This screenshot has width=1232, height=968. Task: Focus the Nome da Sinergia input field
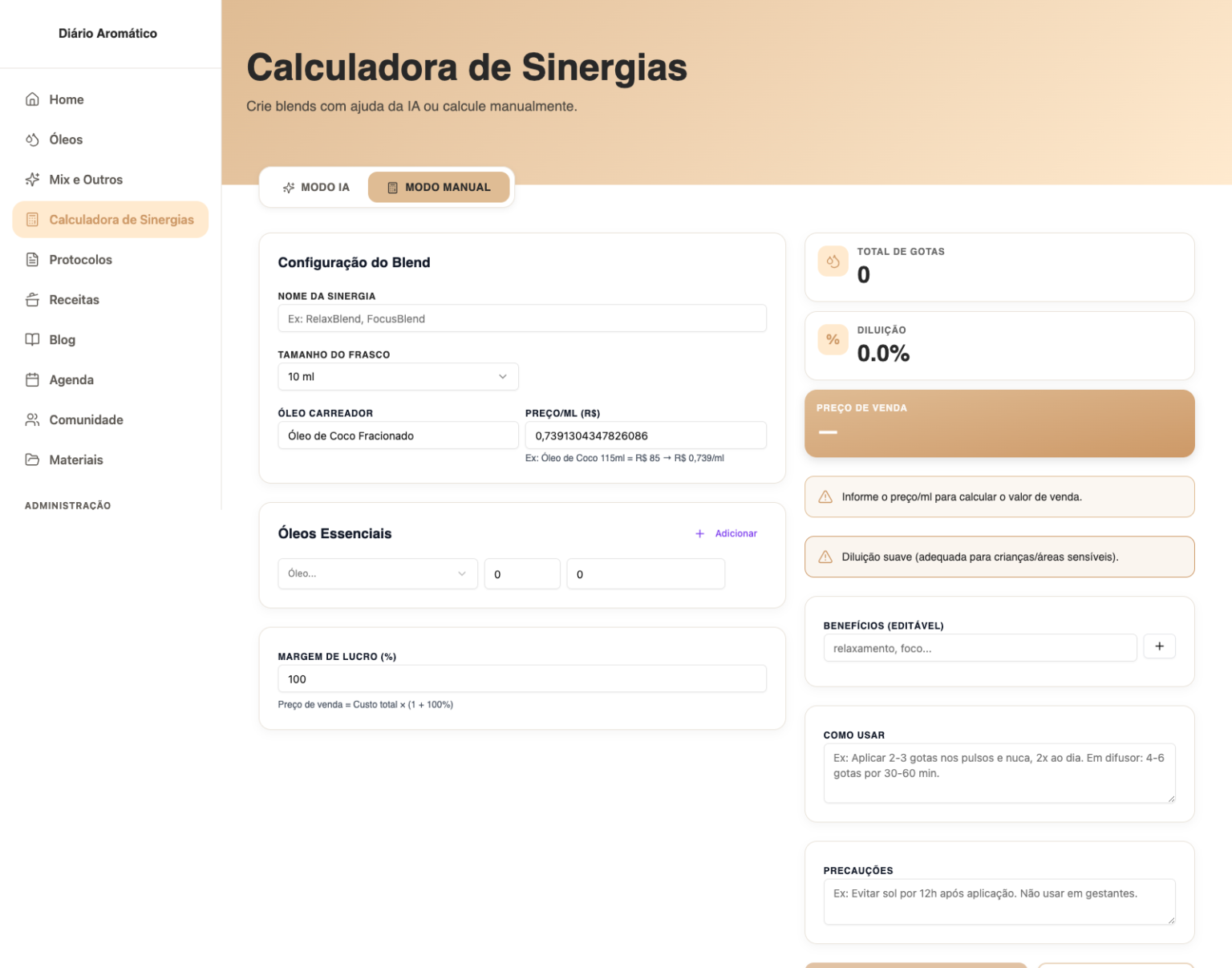(x=521, y=319)
